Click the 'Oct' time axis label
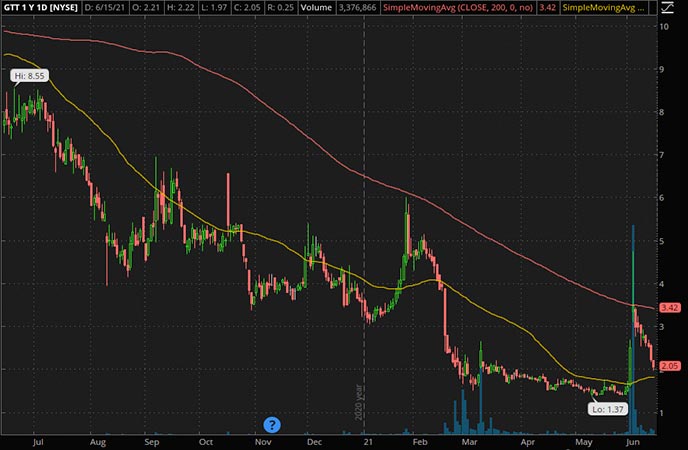 [x=205, y=442]
